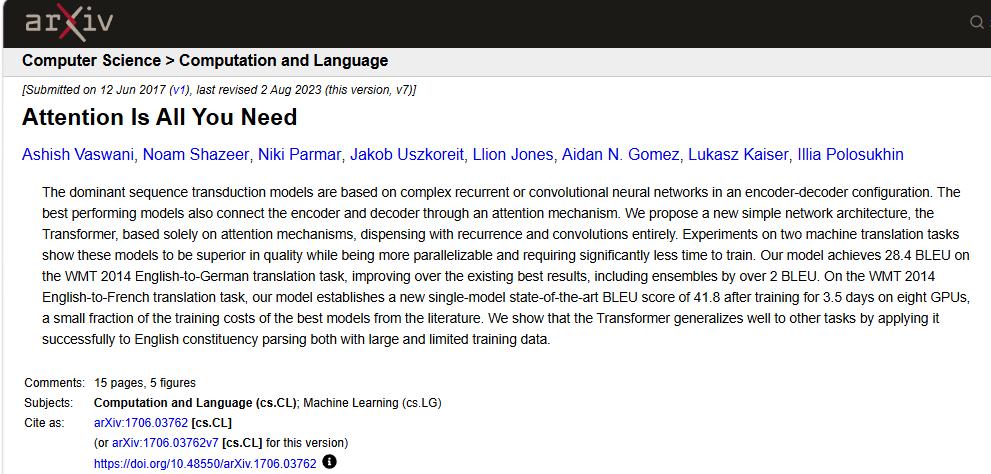Click the submission date line
Screen dimensions: 991x474
point(219,90)
